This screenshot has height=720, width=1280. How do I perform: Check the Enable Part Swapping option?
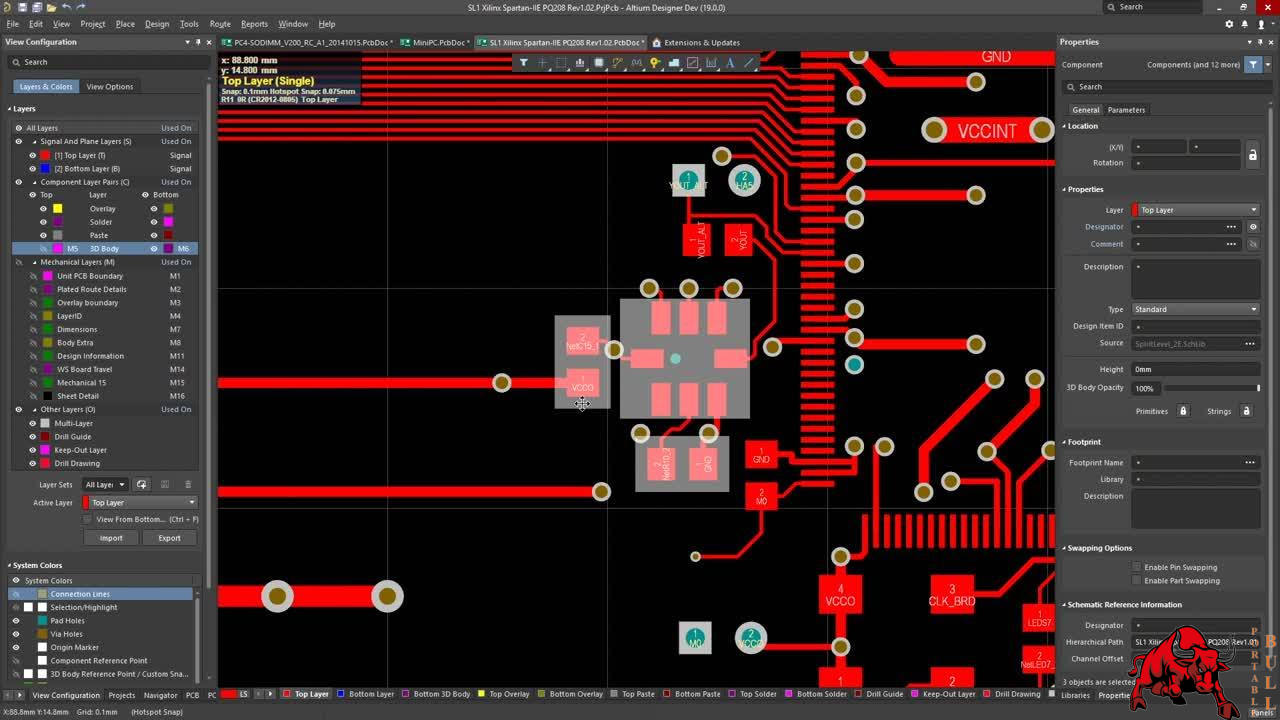(x=1136, y=580)
